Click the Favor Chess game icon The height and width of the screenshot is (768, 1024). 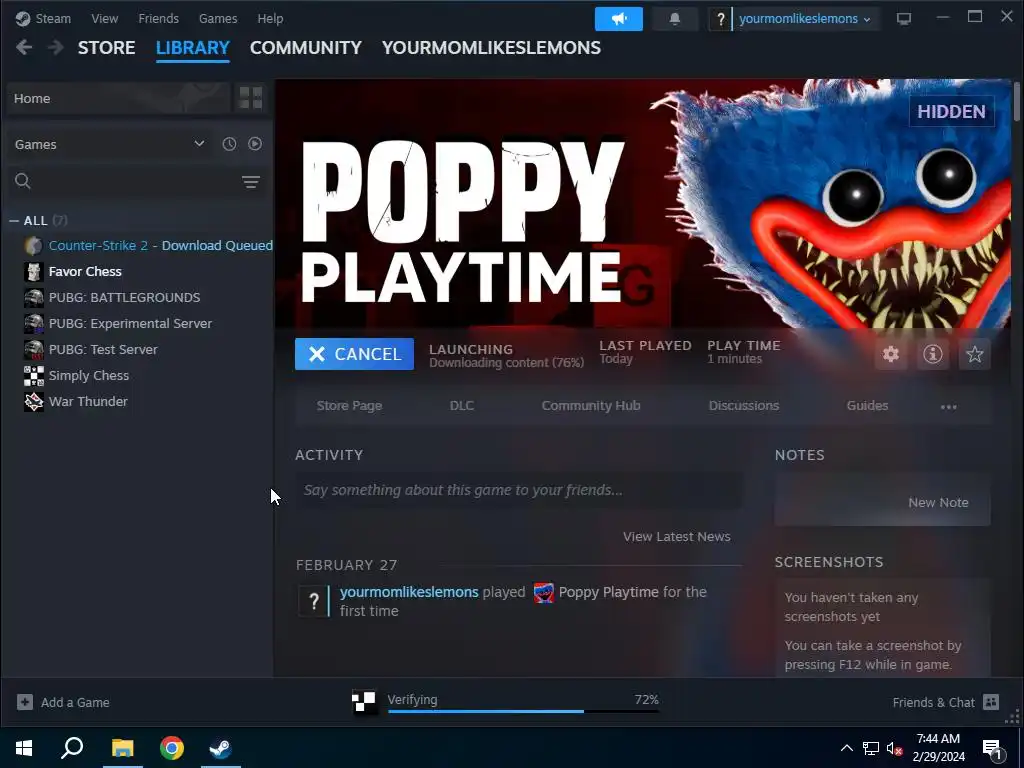click(x=33, y=272)
